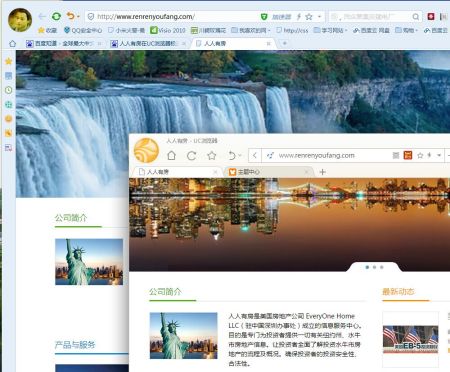Click the yellow star favorites icon in the left sidebar
Viewport: 450px width, 372px height.
(9, 61)
